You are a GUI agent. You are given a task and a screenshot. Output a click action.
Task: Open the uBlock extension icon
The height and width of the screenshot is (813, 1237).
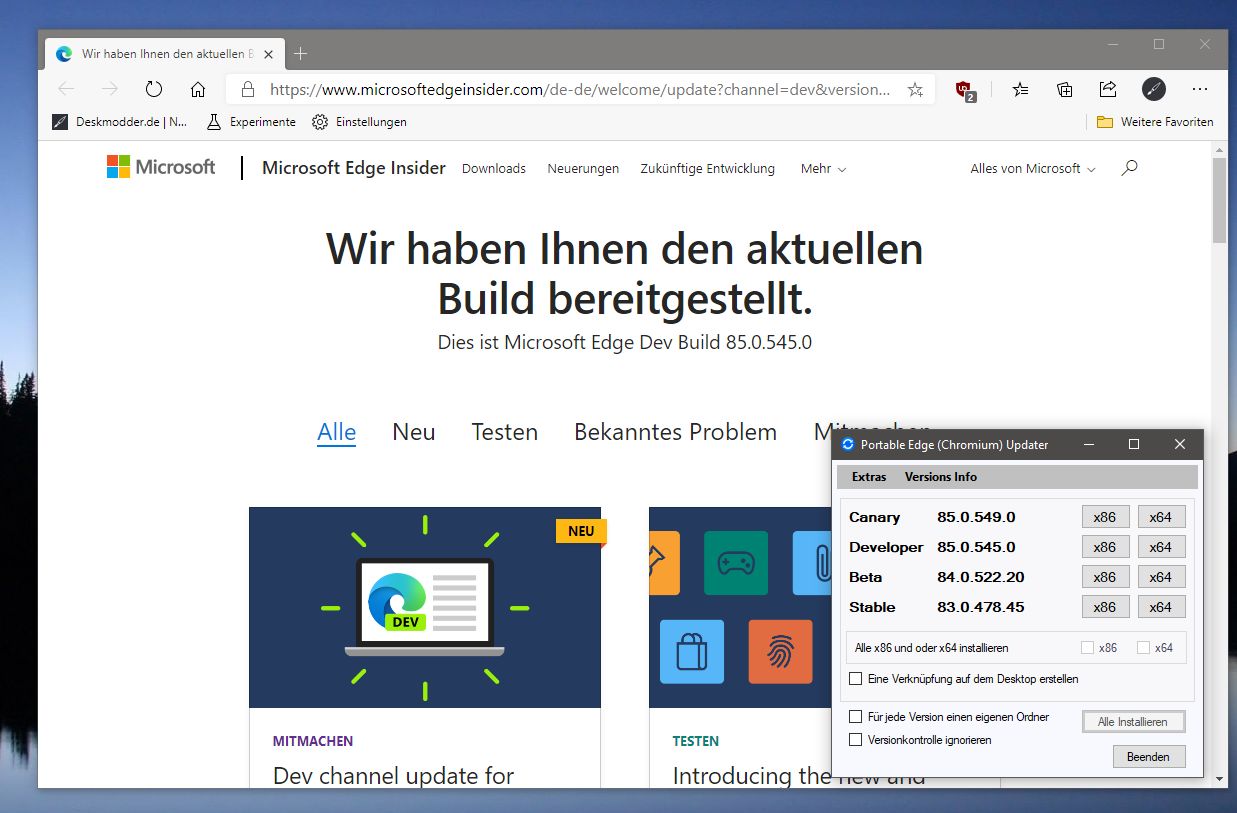965,90
